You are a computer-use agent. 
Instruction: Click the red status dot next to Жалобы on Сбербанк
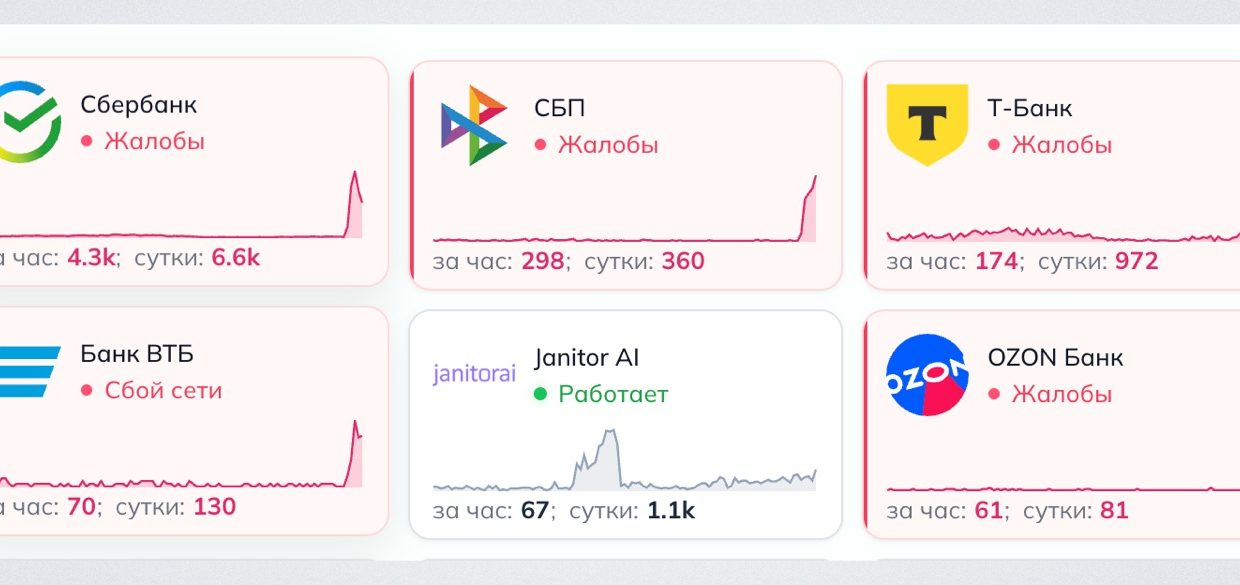[x=88, y=141]
